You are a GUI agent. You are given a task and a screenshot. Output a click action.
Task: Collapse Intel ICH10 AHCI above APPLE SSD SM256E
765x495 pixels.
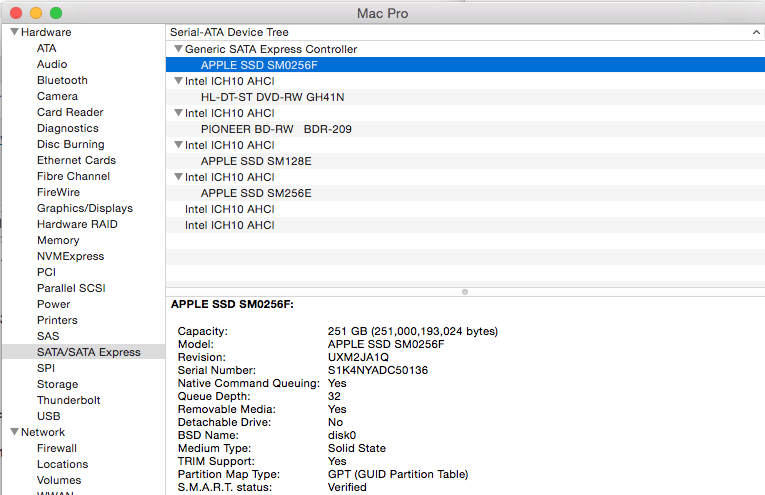[x=179, y=177]
